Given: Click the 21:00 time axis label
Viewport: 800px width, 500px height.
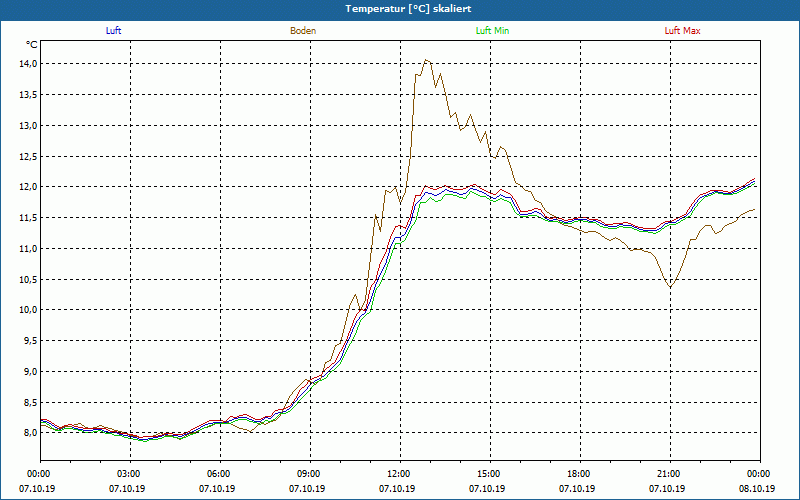Looking at the screenshot, I should click(x=667, y=474).
